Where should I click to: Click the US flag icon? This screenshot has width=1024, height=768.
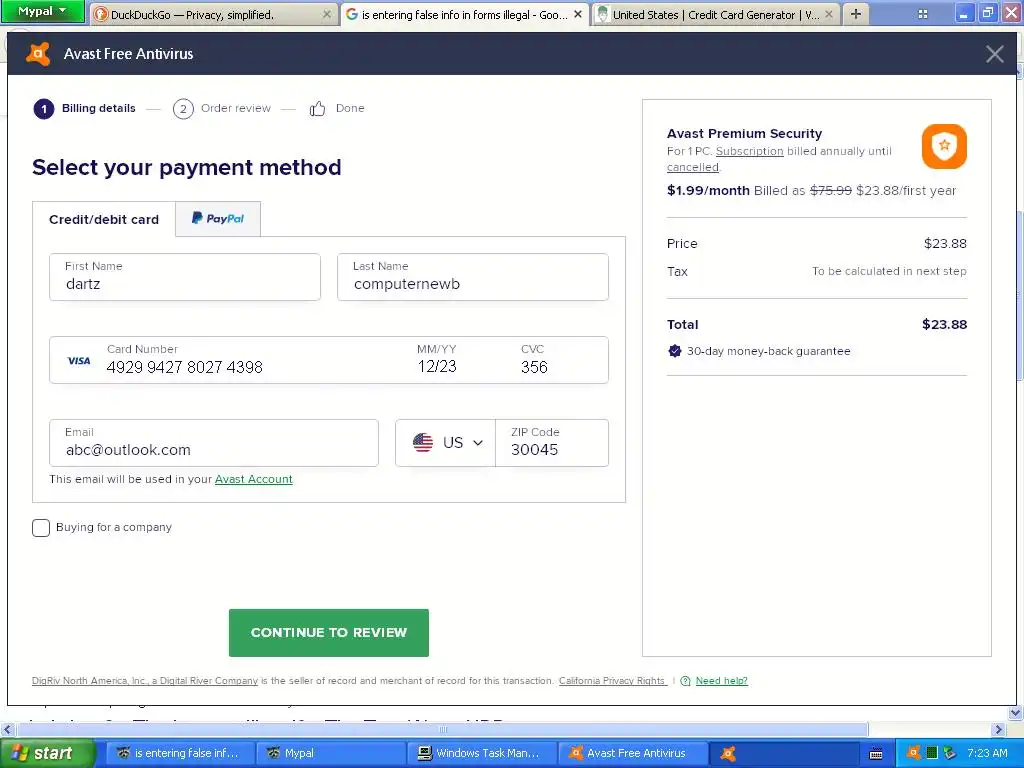(423, 443)
